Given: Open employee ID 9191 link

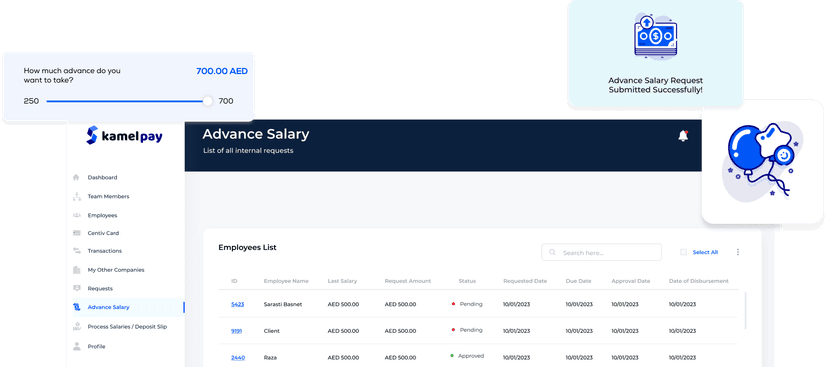Looking at the screenshot, I should (x=237, y=331).
